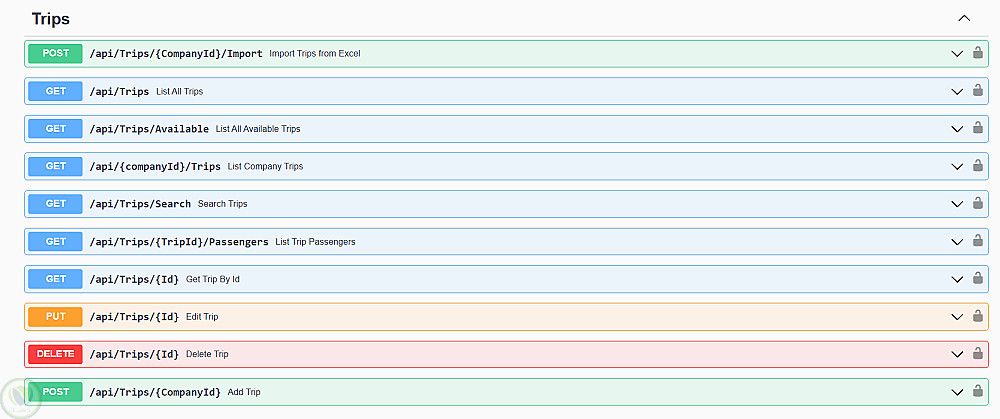Click the PUT badge for Edit Trip
The image size is (1000, 419).
click(x=56, y=317)
